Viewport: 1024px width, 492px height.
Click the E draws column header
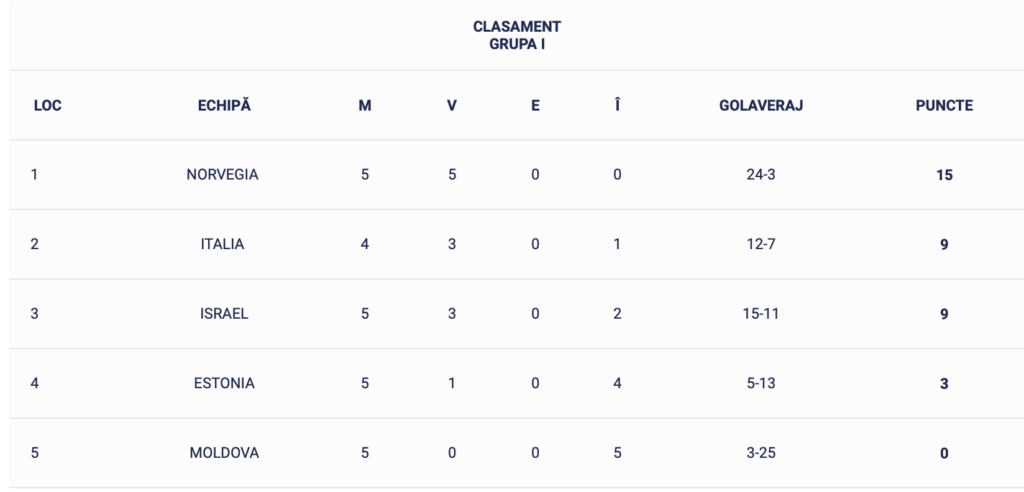pos(535,106)
